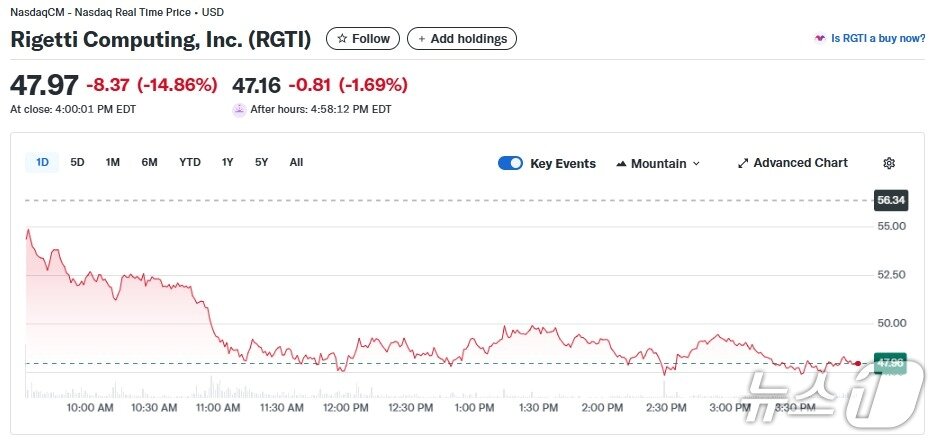Select the 5Y time range
Screen dimensions: 938x442
261,162
